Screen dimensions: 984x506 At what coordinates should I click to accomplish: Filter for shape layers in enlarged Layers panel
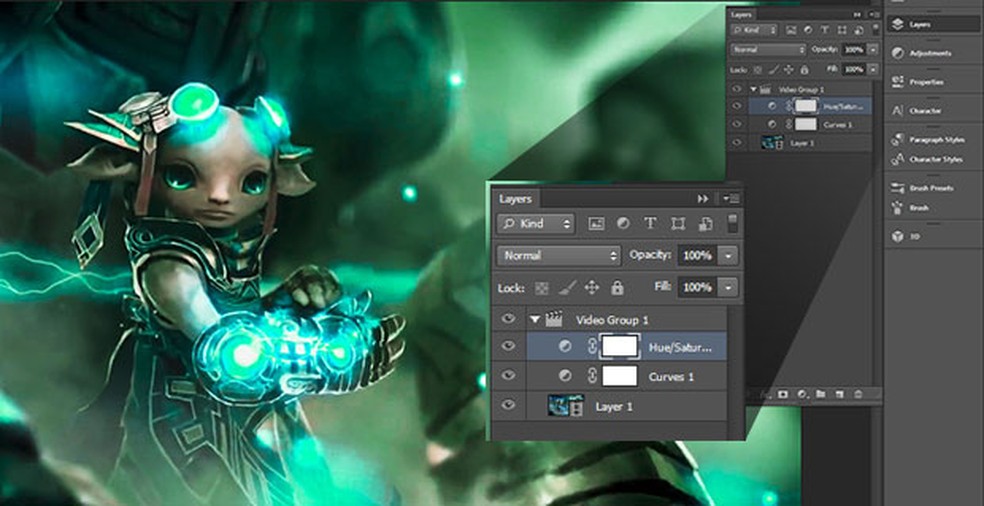click(x=678, y=223)
